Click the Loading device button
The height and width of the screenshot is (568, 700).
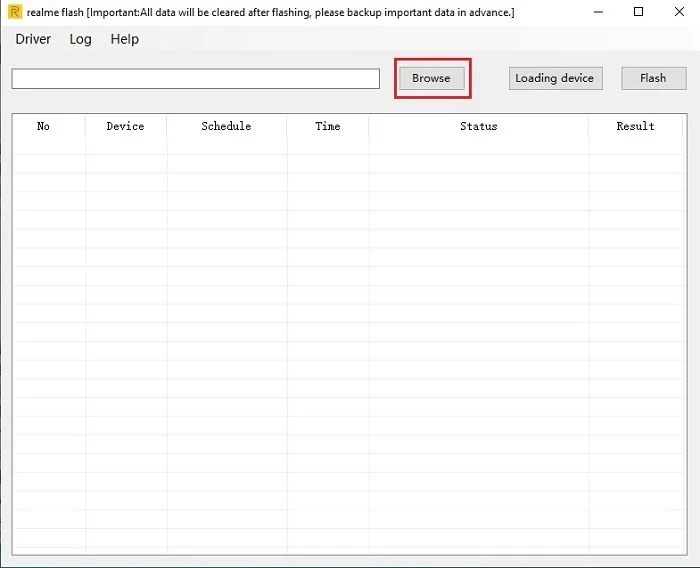(x=555, y=78)
